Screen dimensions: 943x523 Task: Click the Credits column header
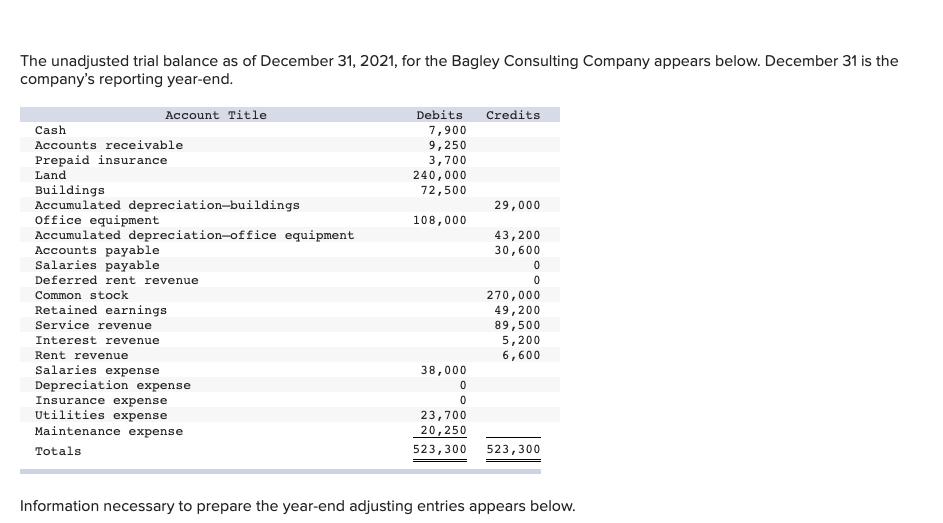[513, 115]
